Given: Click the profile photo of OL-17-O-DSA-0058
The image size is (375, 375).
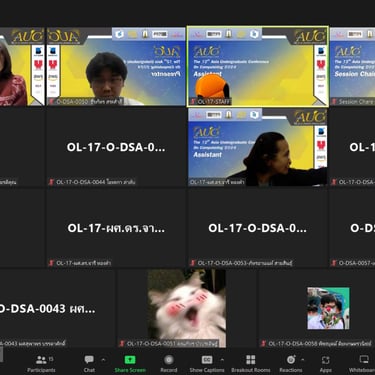Looking at the screenshot, I should click(328, 308).
